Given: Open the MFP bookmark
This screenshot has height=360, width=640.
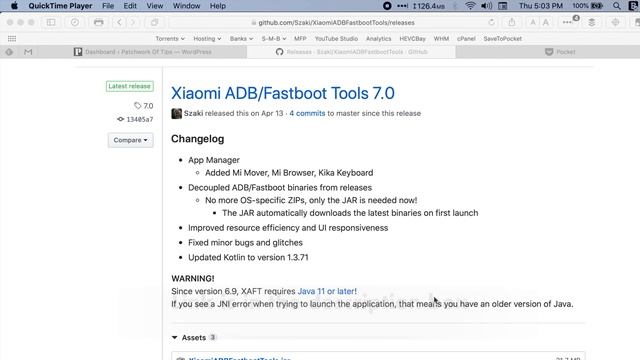Looking at the screenshot, I should (300, 39).
